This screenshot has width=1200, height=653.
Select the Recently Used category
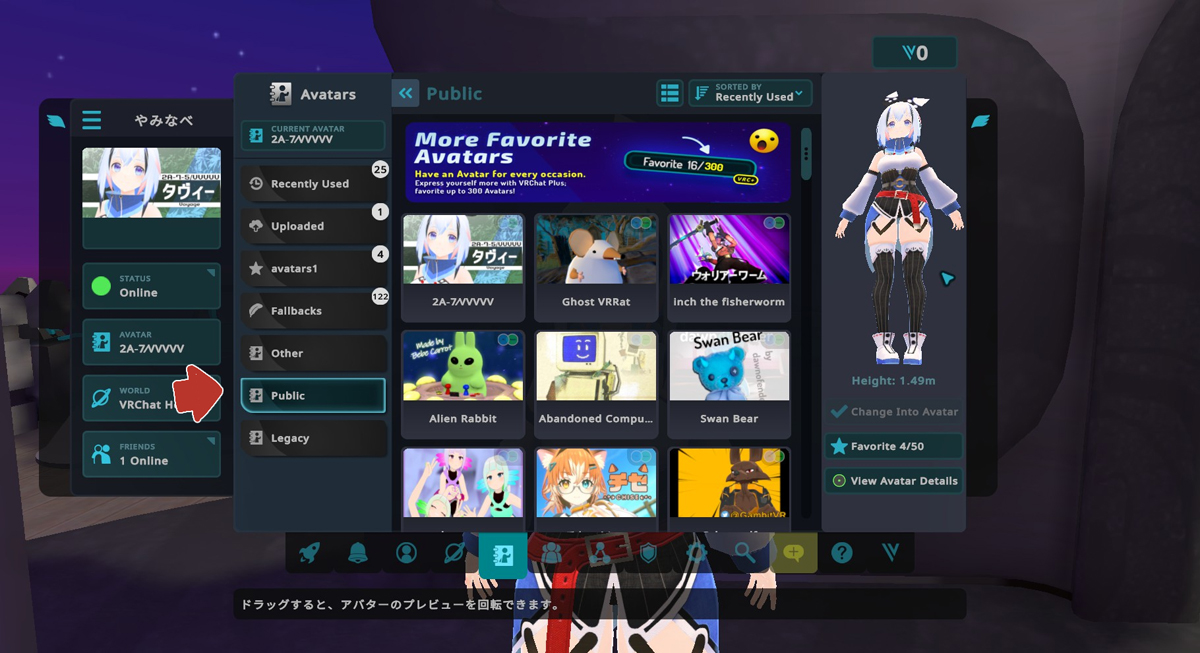point(313,184)
